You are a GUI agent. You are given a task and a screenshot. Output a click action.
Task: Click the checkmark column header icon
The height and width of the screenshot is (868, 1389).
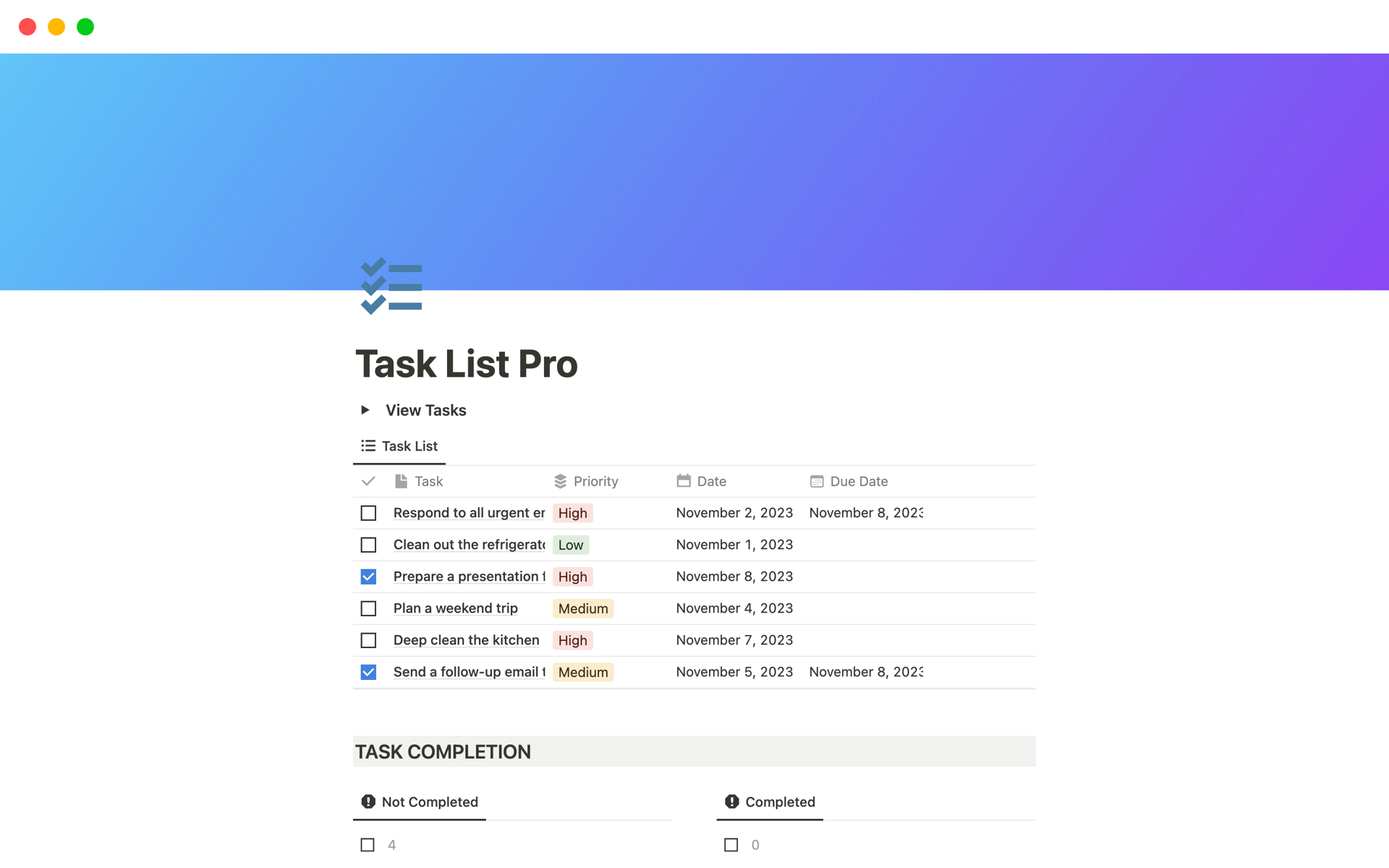point(368,481)
